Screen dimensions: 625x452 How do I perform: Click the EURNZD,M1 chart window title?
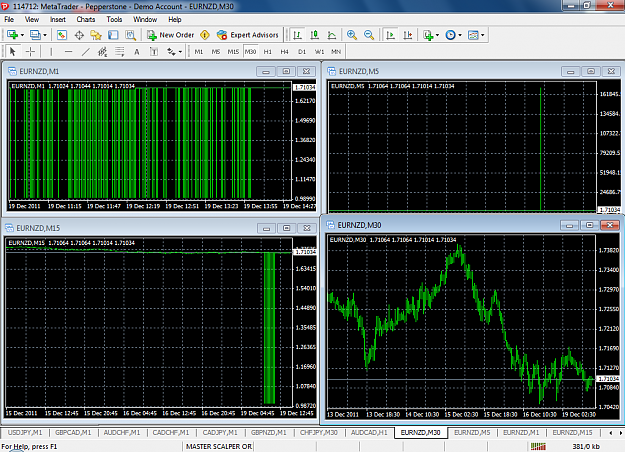click(39, 71)
